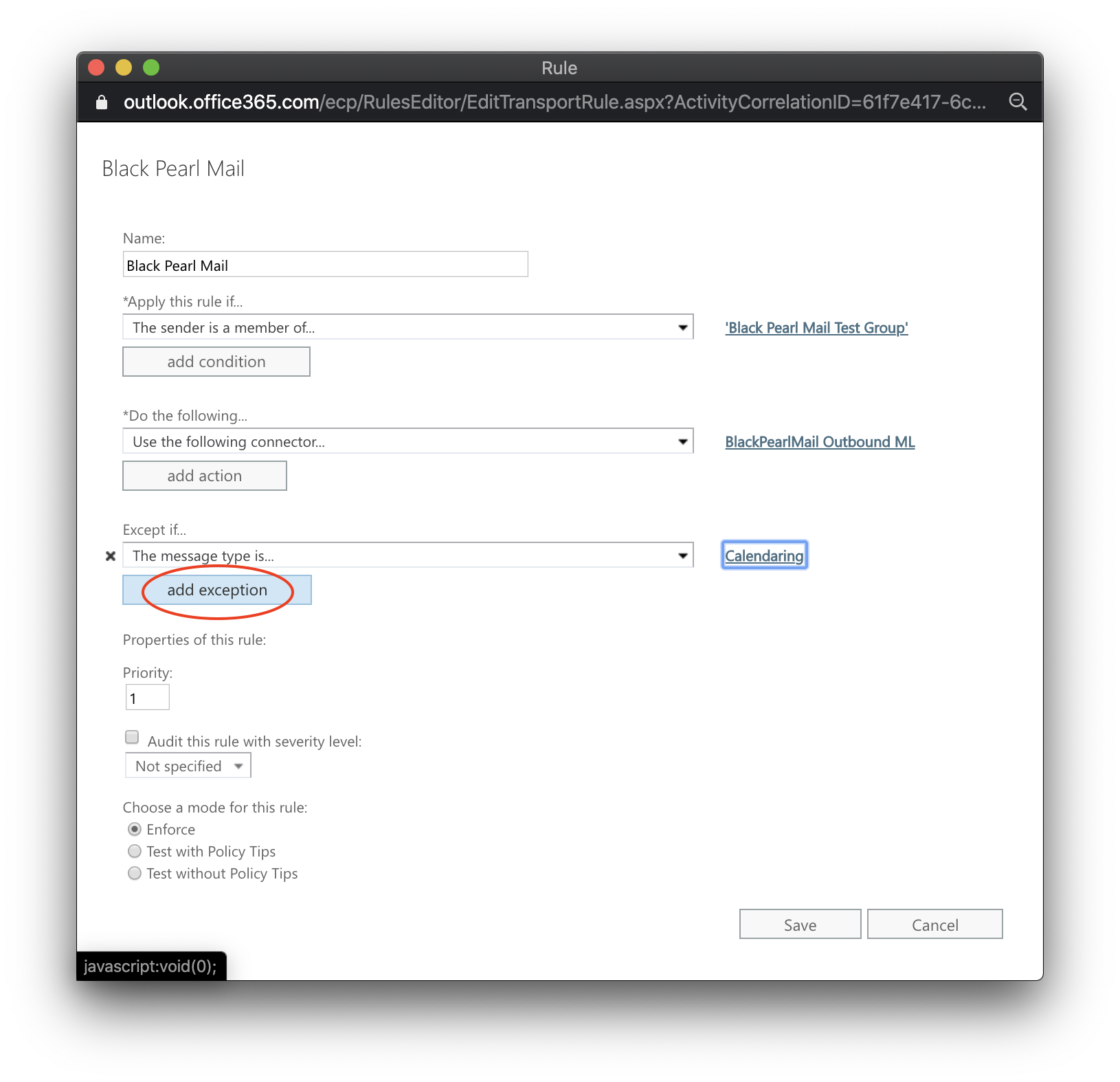The width and height of the screenshot is (1120, 1082).
Task: Click the 'Black Pearl Mail' page heading
Action: tap(173, 168)
